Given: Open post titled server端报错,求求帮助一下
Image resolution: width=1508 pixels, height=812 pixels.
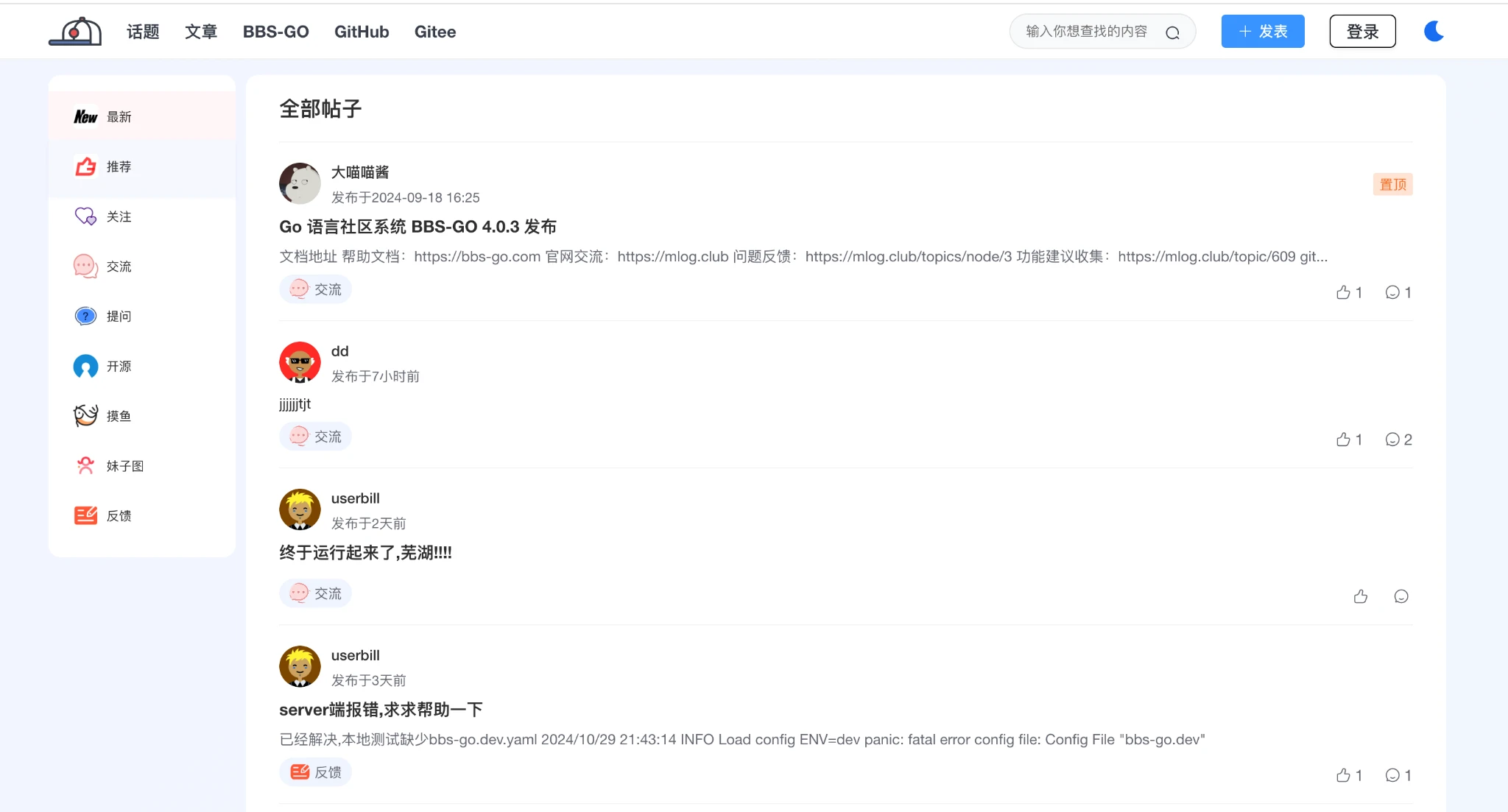Looking at the screenshot, I should pyautogui.click(x=381, y=710).
